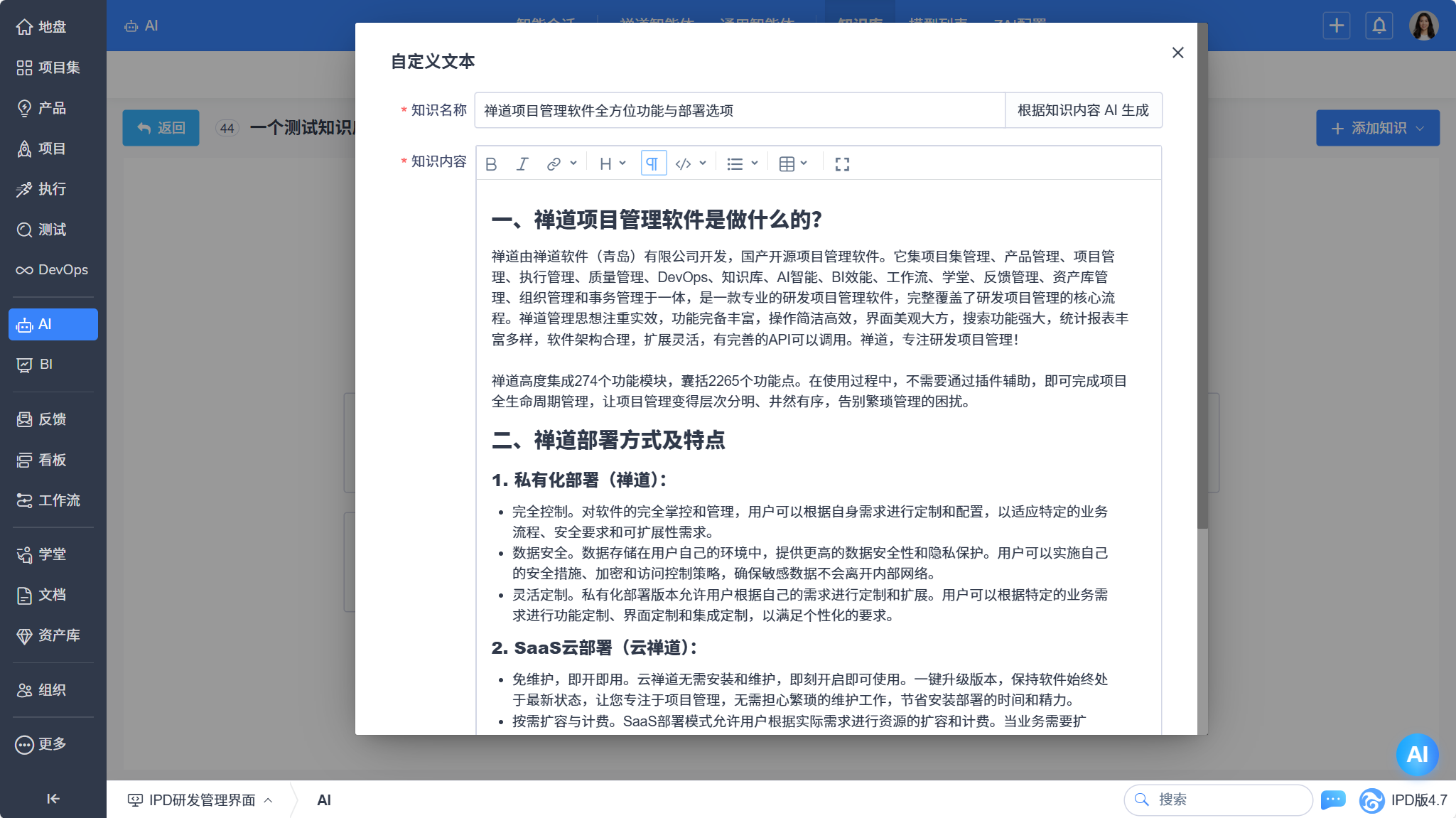Screen dimensions: 1456x818
Task: Open the chat message icon
Action: [1333, 800]
